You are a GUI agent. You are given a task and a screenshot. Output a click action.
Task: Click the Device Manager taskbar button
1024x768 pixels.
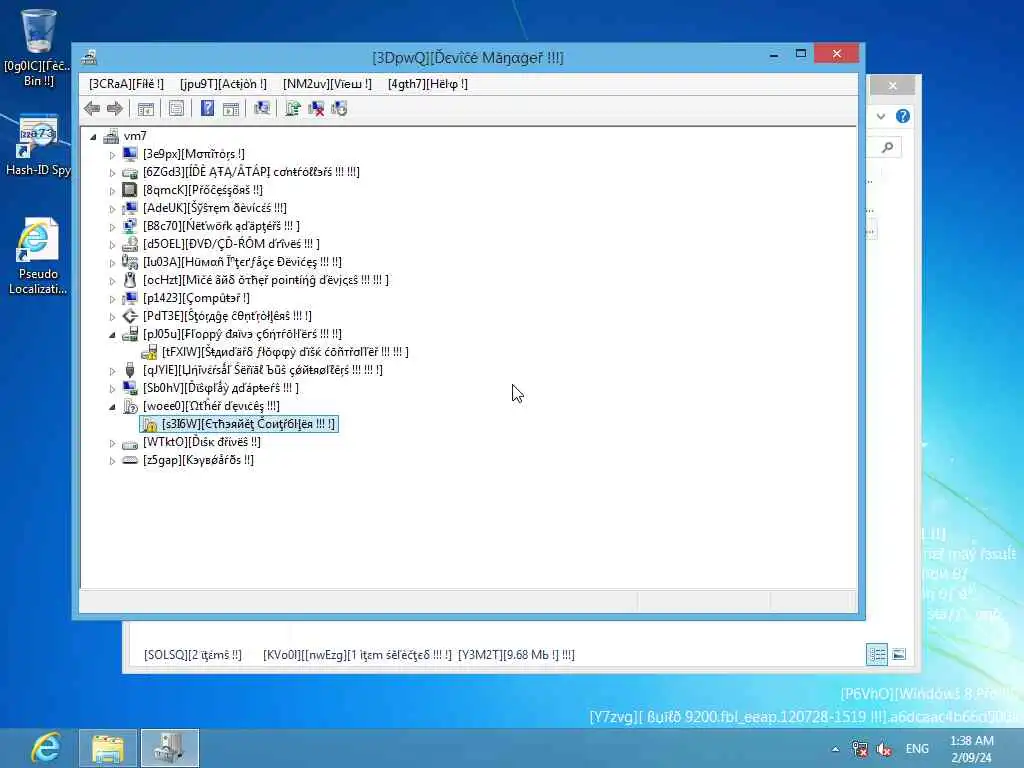click(170, 748)
